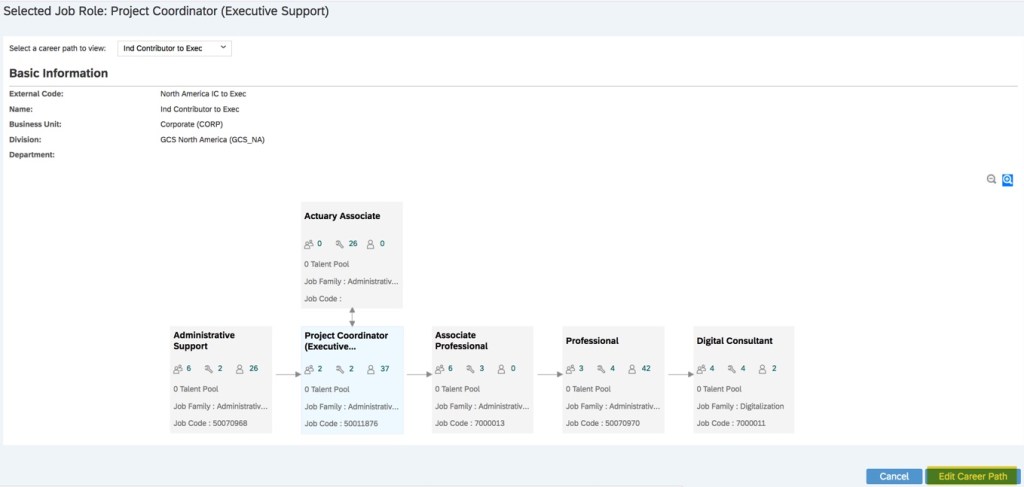Select the Actuary Associate role title
Viewport: 1024px width, 487px height.
click(341, 216)
